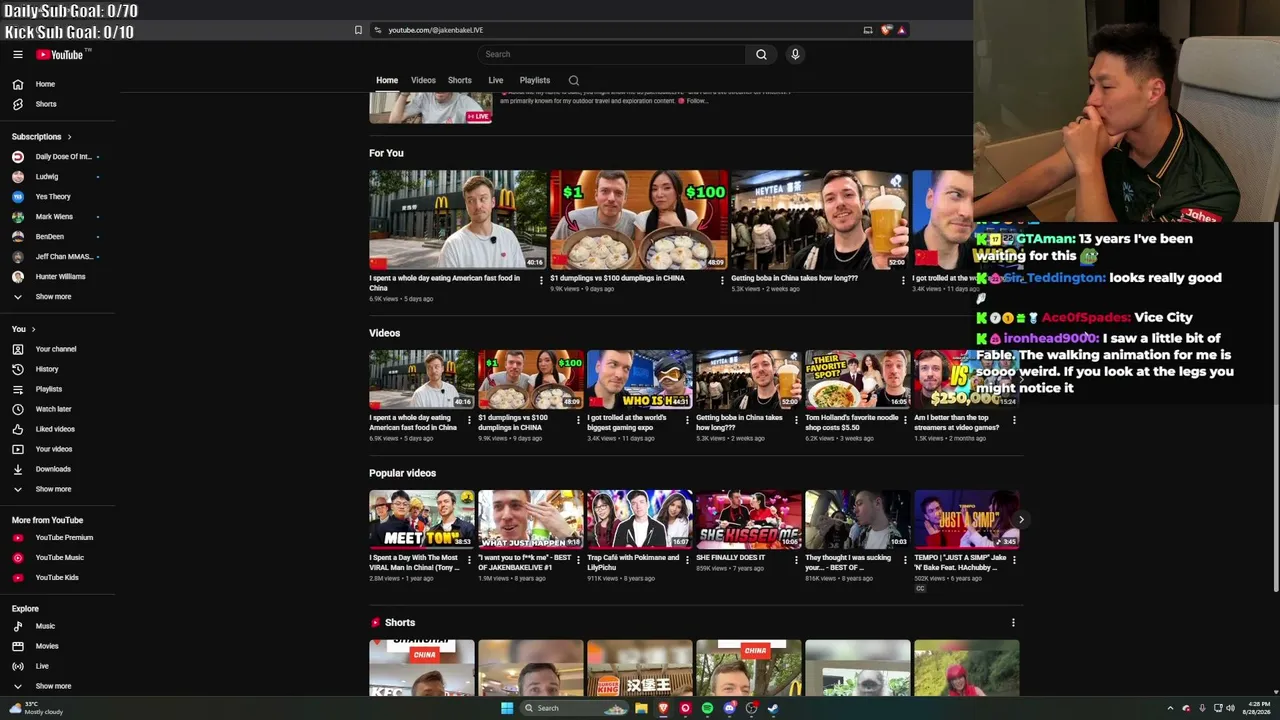Switch to the channel Playlists tab

535,80
